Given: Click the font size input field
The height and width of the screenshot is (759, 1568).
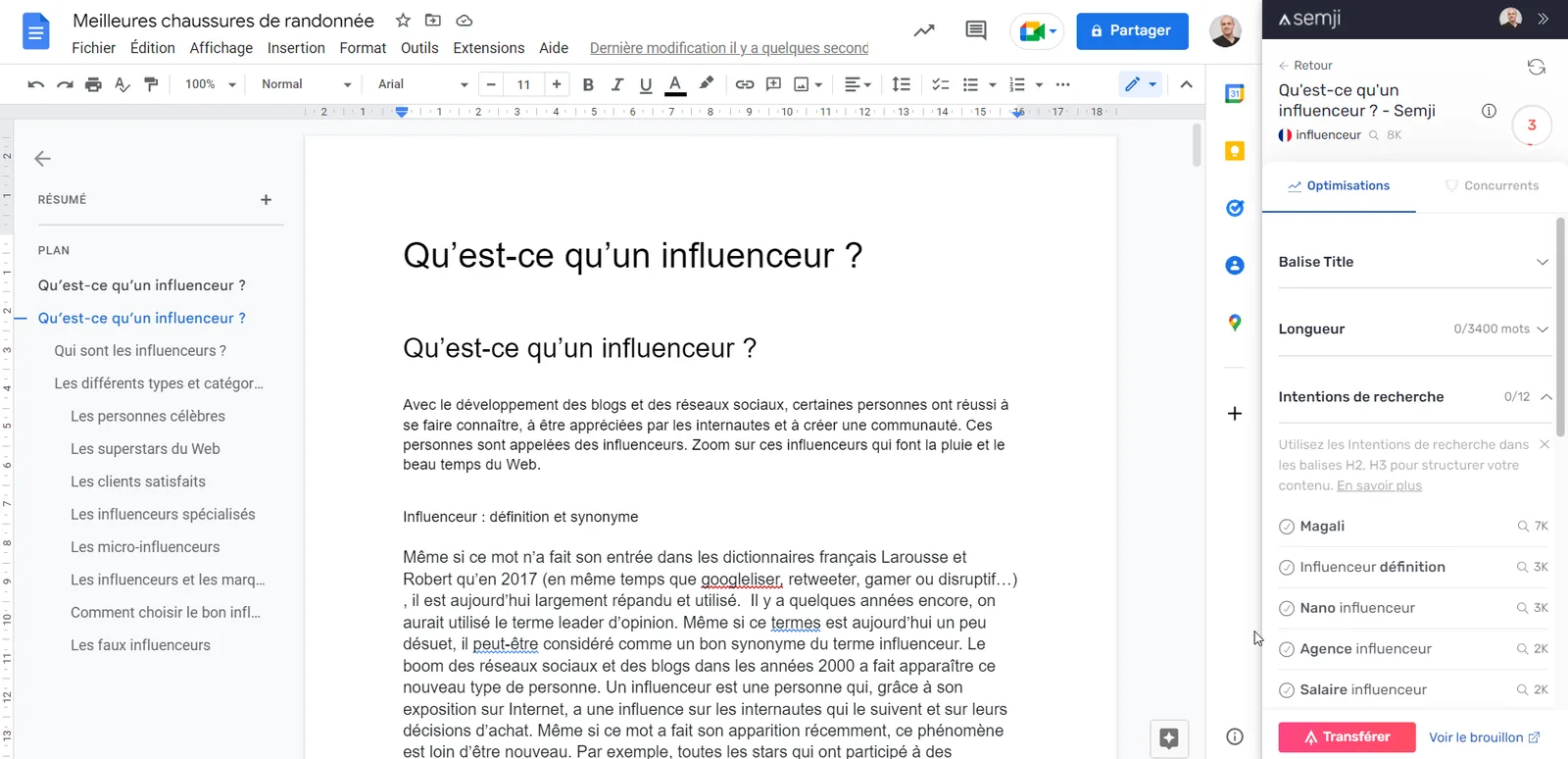Looking at the screenshot, I should (523, 84).
